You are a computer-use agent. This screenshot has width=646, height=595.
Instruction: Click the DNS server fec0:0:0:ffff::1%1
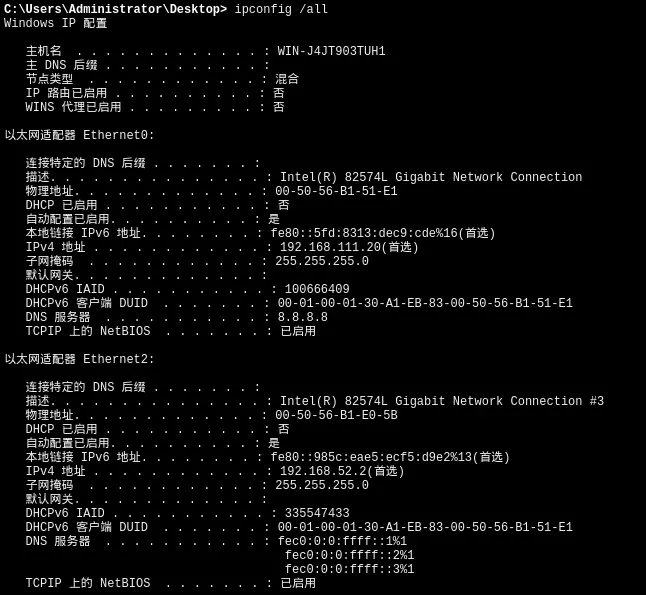(x=342, y=541)
